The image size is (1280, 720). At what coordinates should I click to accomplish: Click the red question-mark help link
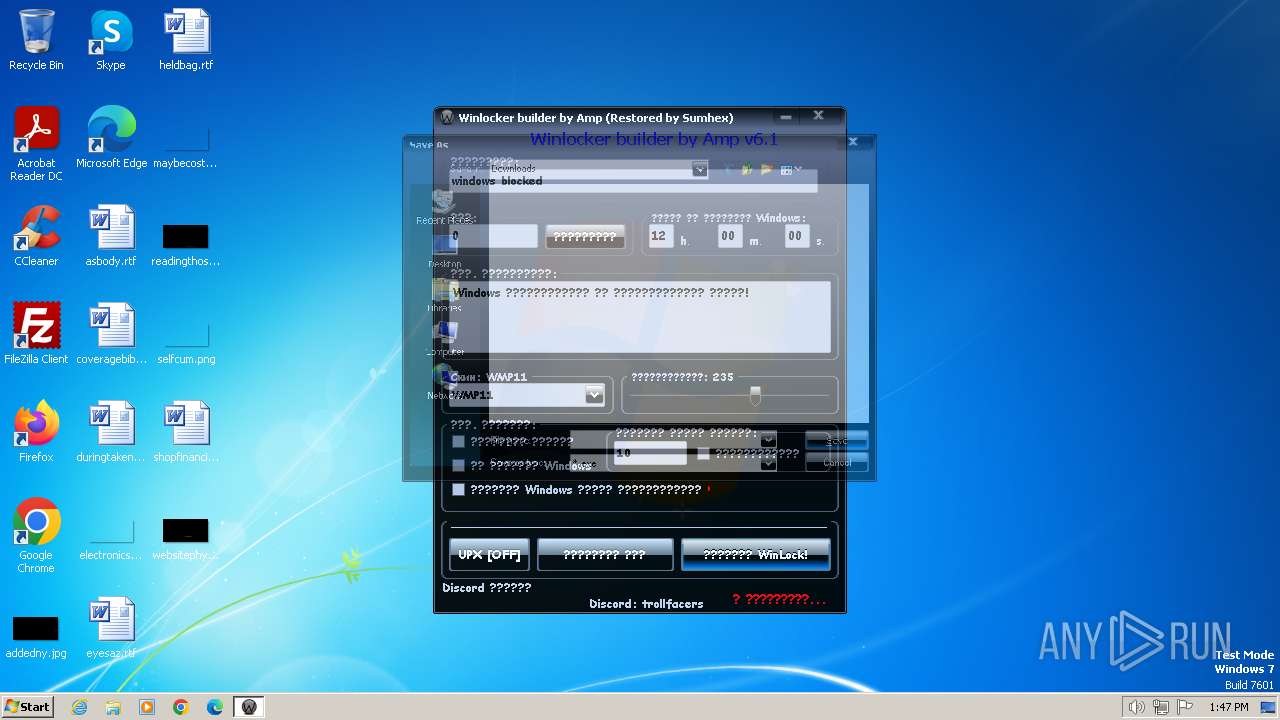[x=779, y=600]
